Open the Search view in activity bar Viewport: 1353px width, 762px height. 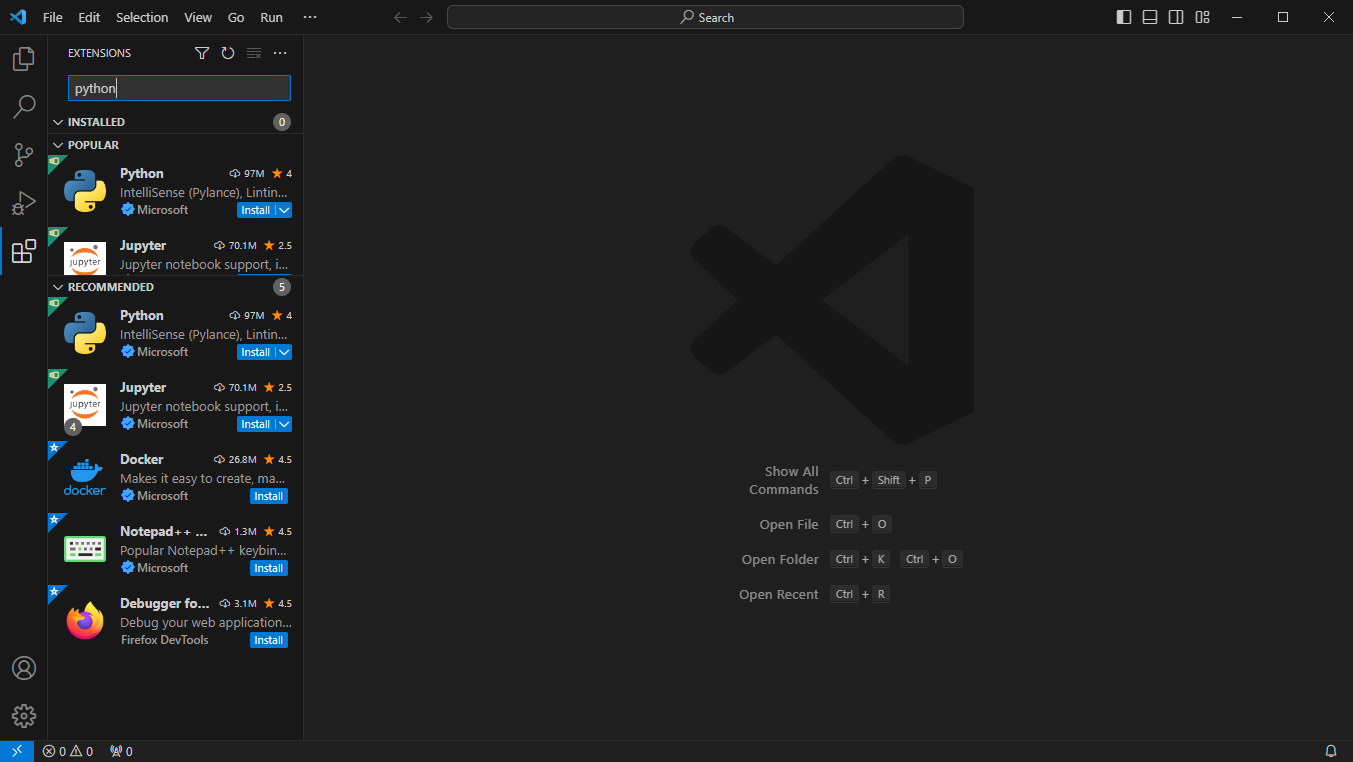click(24, 107)
